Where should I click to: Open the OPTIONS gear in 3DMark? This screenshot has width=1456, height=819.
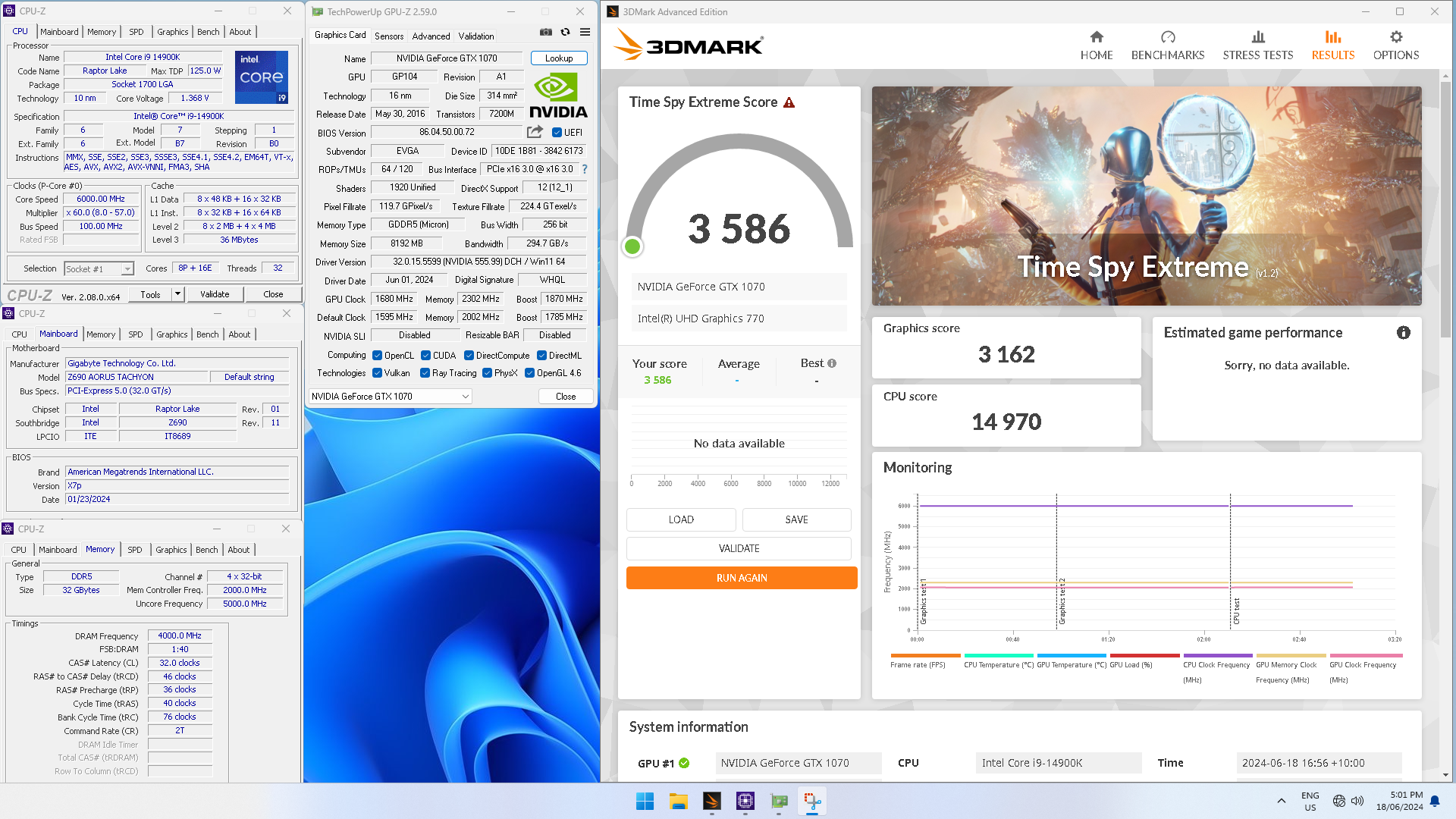[x=1396, y=37]
